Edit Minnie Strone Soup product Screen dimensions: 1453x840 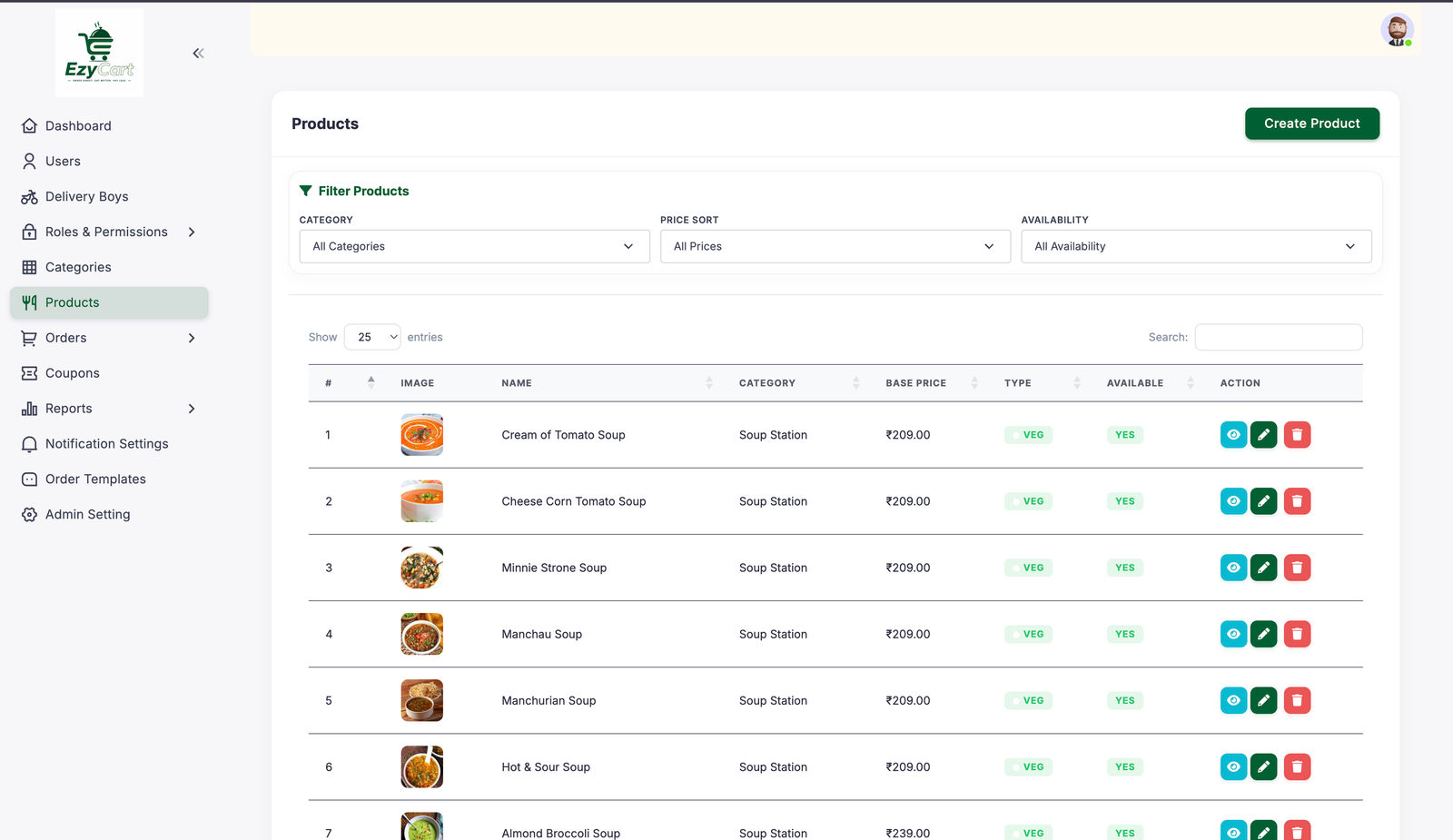point(1263,568)
